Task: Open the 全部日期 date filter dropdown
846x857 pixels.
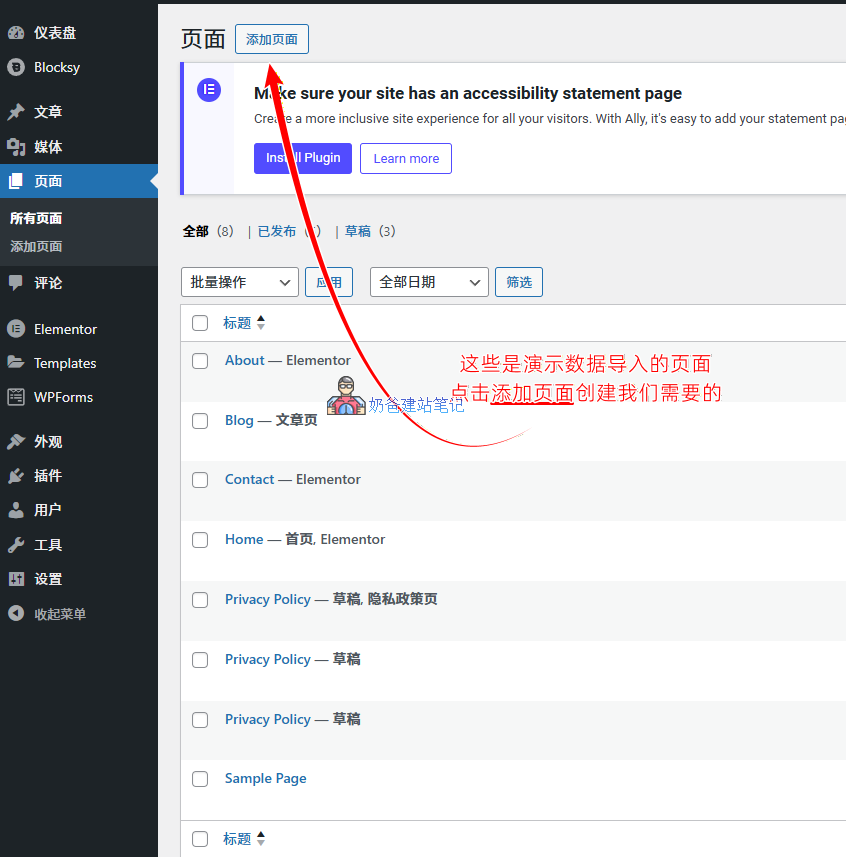Action: point(428,282)
